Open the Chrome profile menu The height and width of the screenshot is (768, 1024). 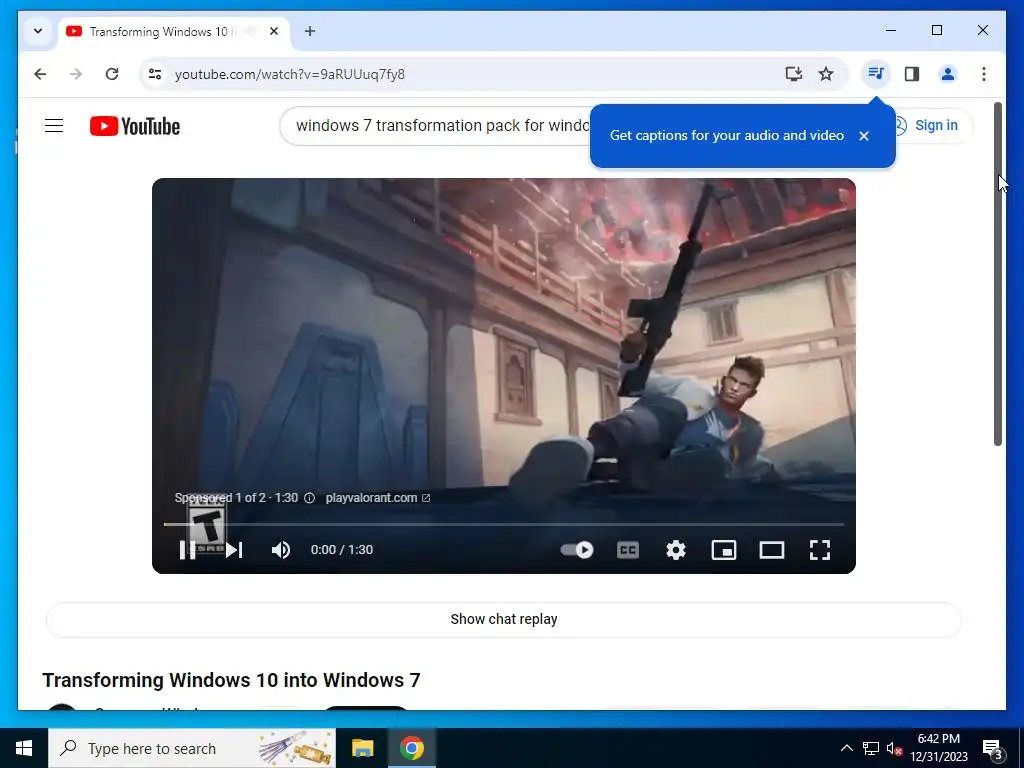[948, 74]
